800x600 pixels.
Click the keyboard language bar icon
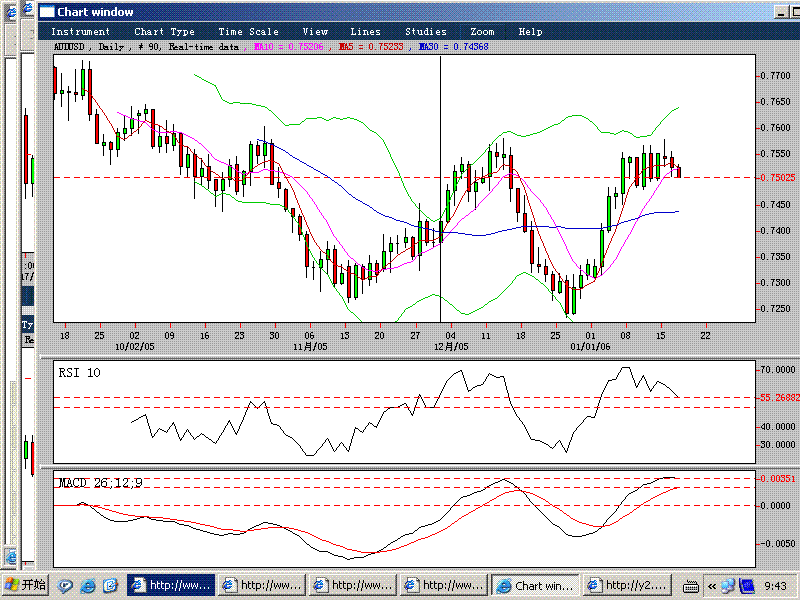690,586
